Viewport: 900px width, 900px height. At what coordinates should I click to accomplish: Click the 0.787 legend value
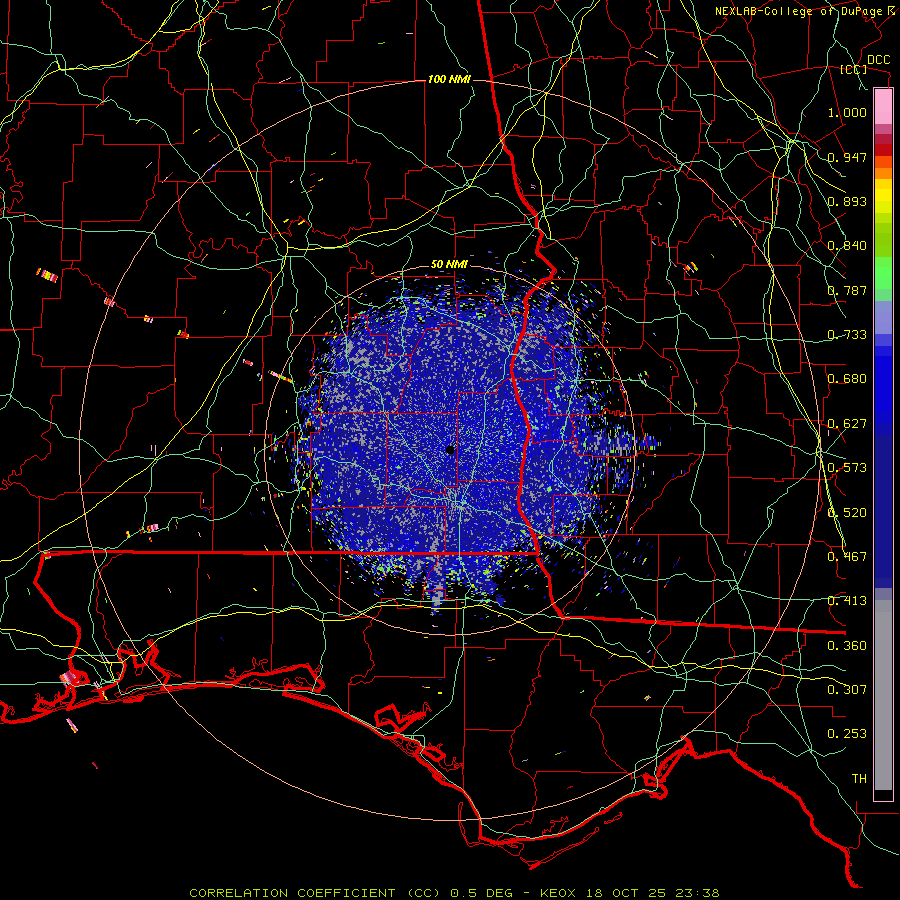(847, 290)
